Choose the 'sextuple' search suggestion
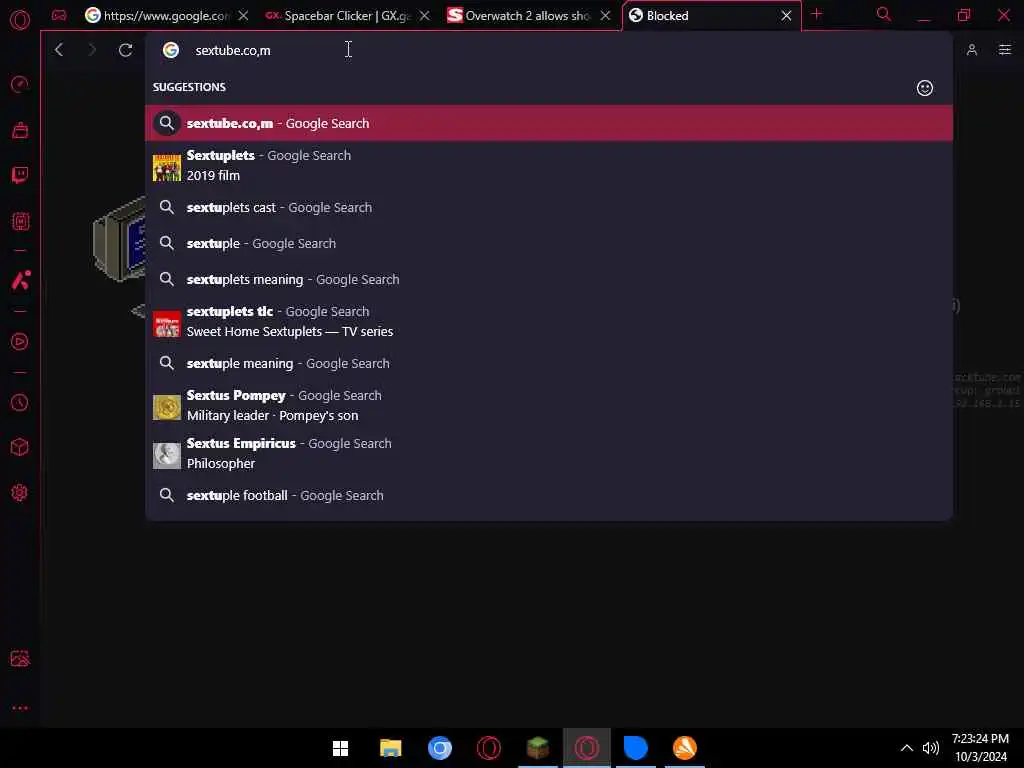1024x768 pixels. 549,244
